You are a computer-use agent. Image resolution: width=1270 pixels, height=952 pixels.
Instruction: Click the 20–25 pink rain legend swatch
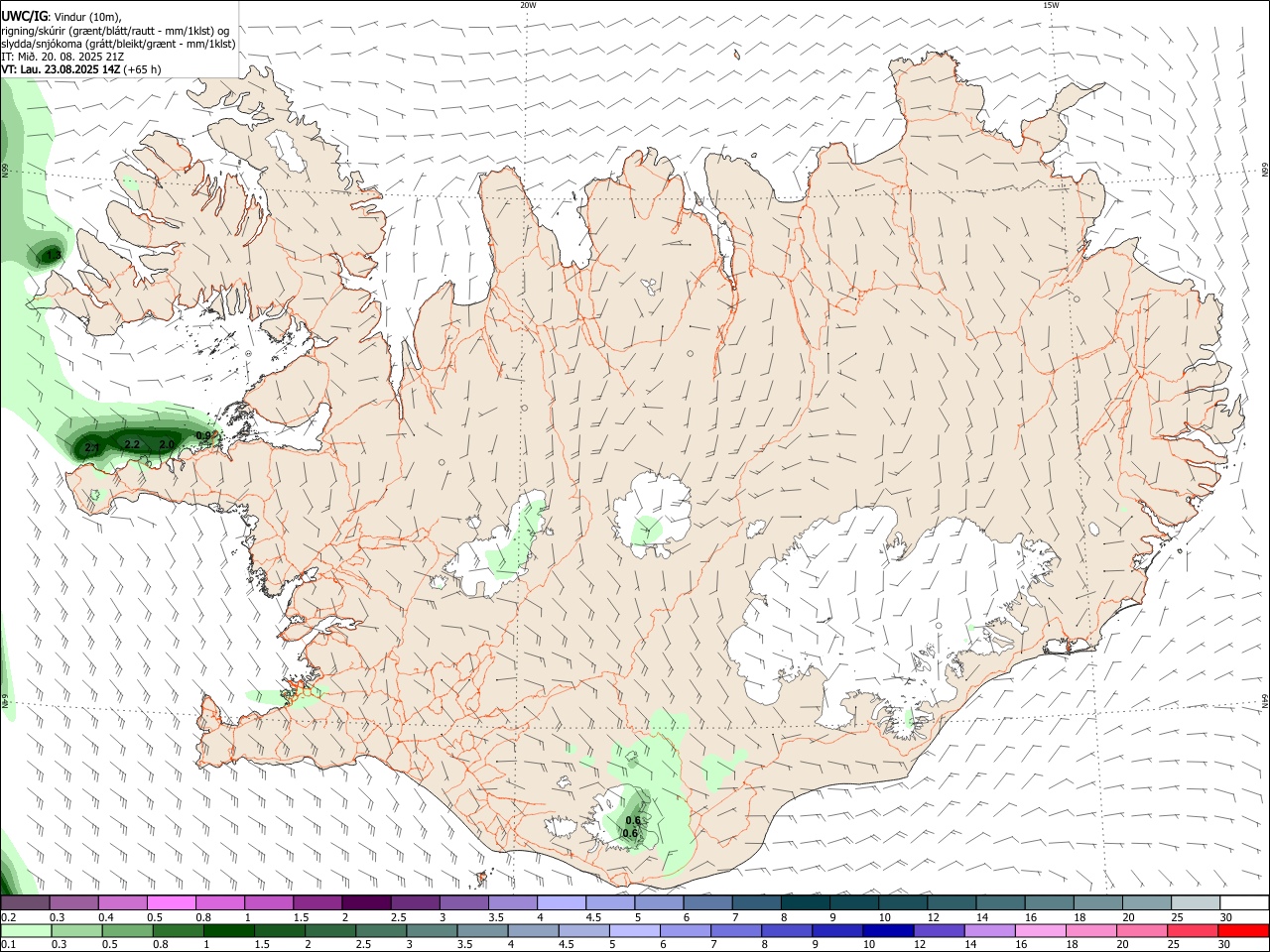coord(1142,931)
